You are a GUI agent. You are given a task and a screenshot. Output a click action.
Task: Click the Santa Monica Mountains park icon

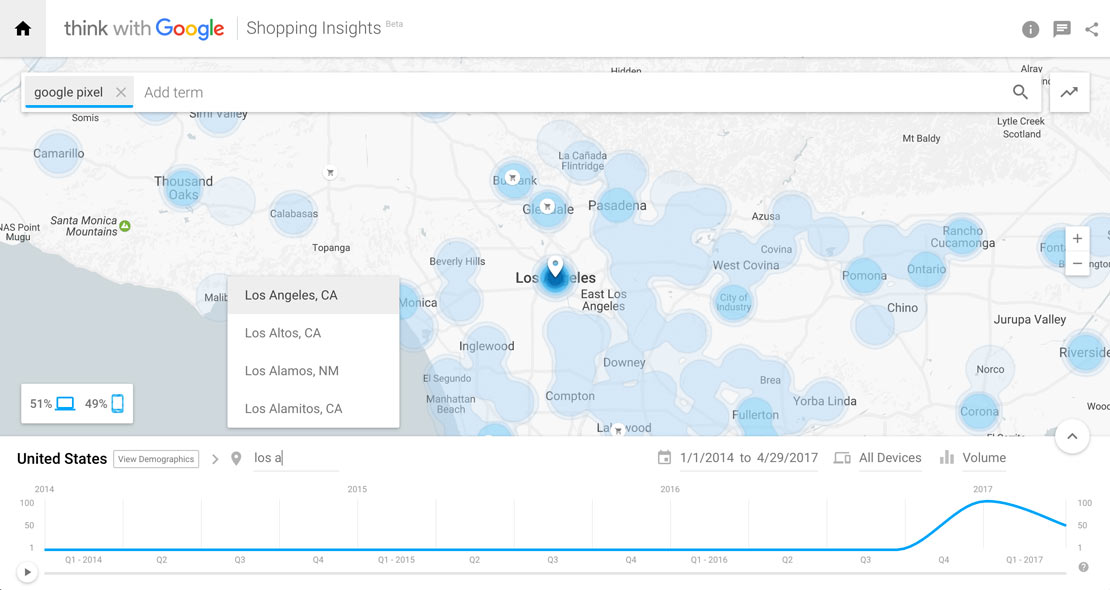[x=125, y=226]
